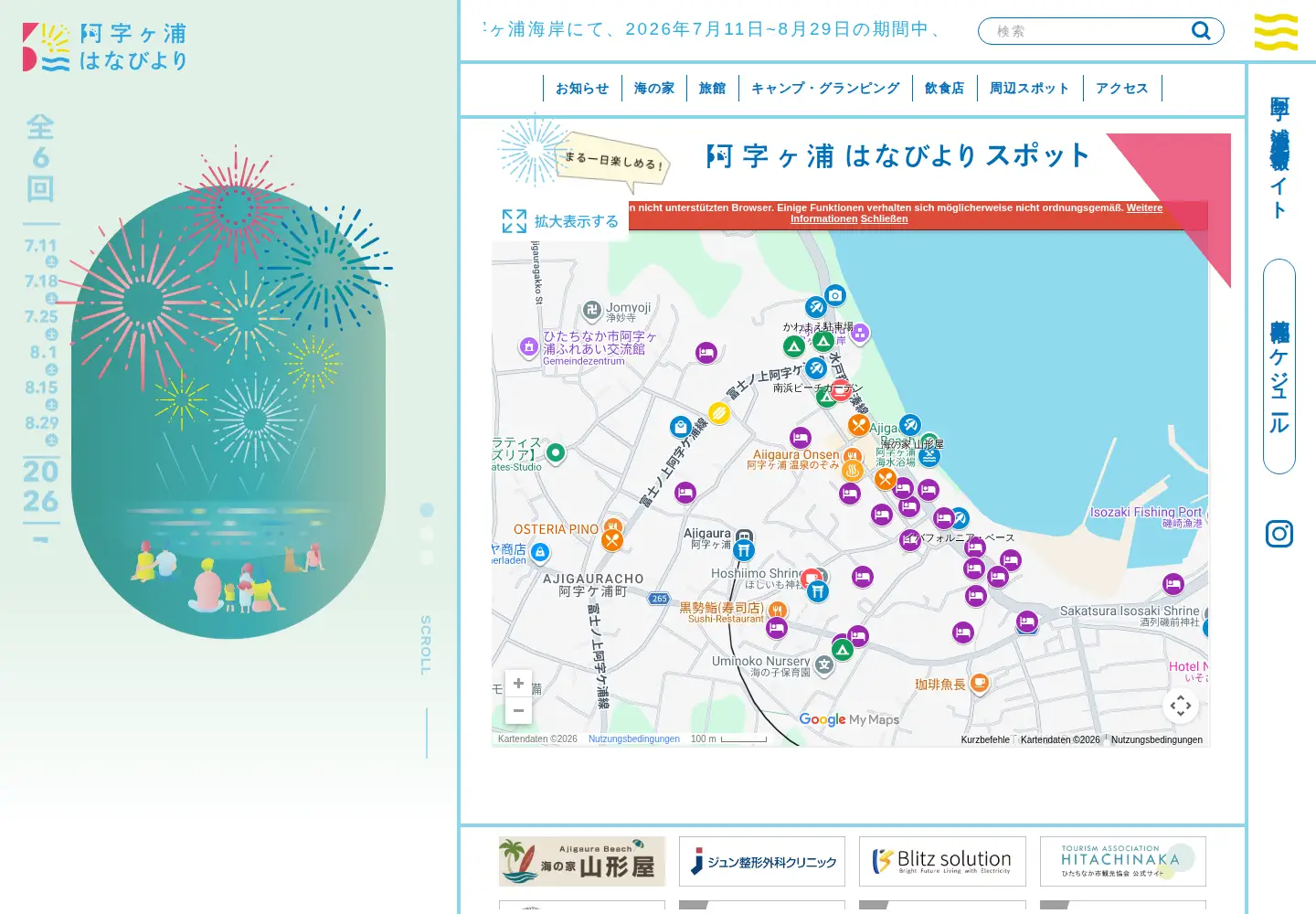This screenshot has height=914, width=1316.
Task: Open the 飲食店 menu item
Action: [945, 89]
